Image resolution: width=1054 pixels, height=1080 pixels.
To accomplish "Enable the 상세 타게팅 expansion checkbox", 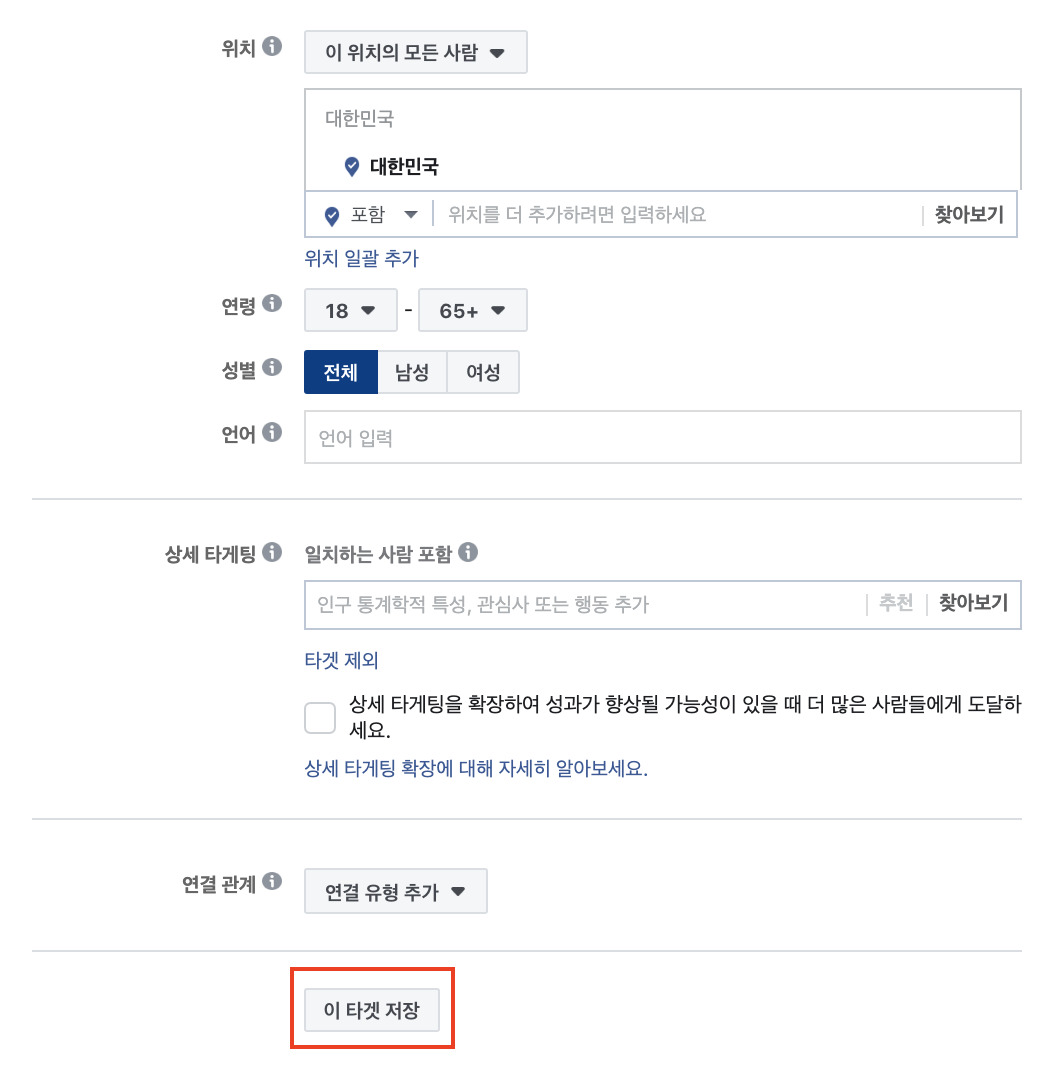I will pyautogui.click(x=320, y=718).
